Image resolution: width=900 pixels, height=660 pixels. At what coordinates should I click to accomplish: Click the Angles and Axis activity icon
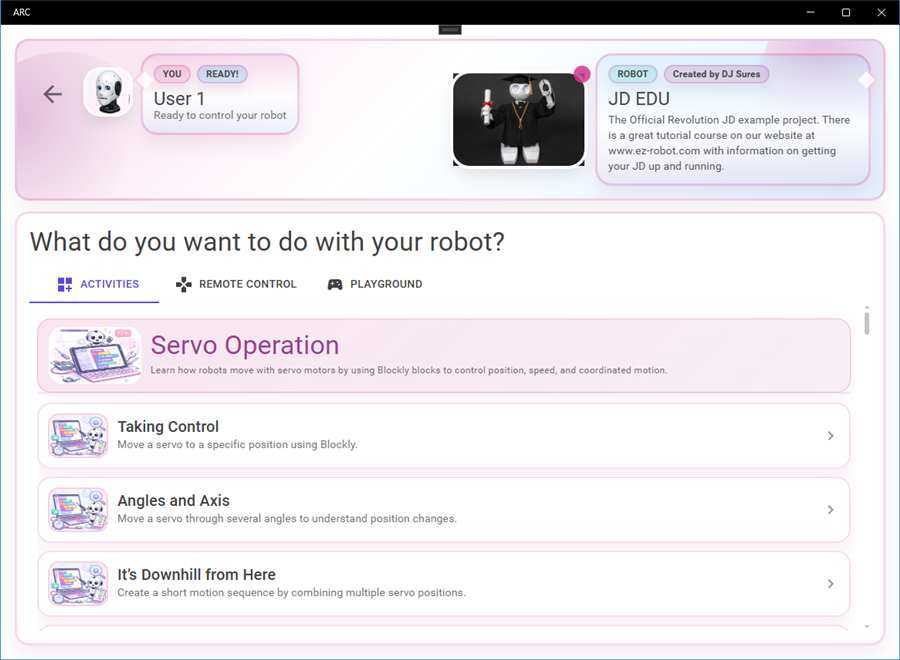[x=78, y=510]
